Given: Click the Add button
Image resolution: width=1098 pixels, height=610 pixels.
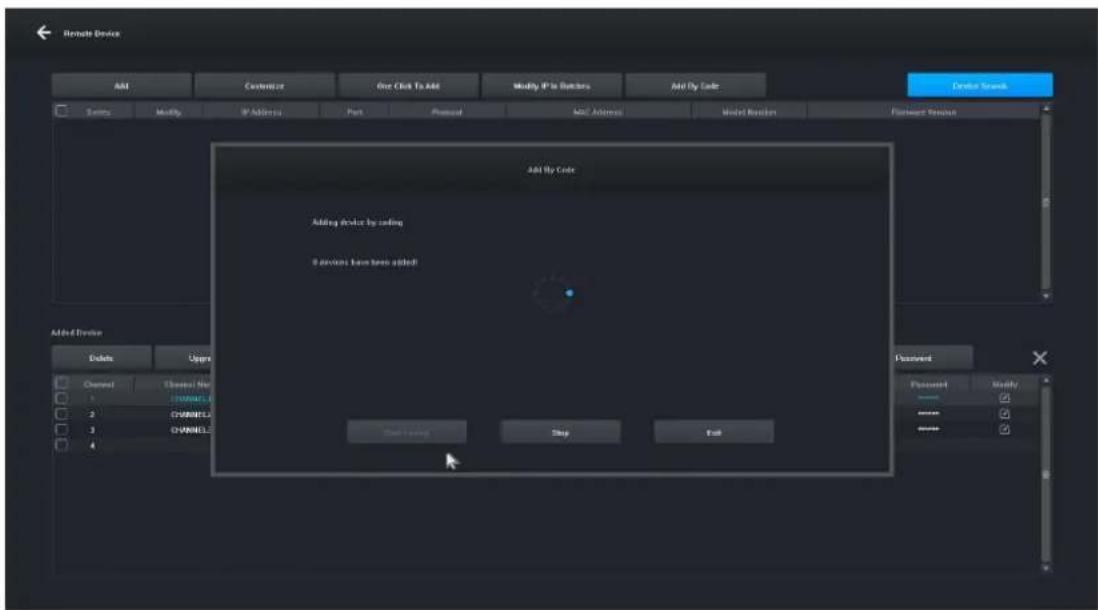Looking at the screenshot, I should (121, 85).
